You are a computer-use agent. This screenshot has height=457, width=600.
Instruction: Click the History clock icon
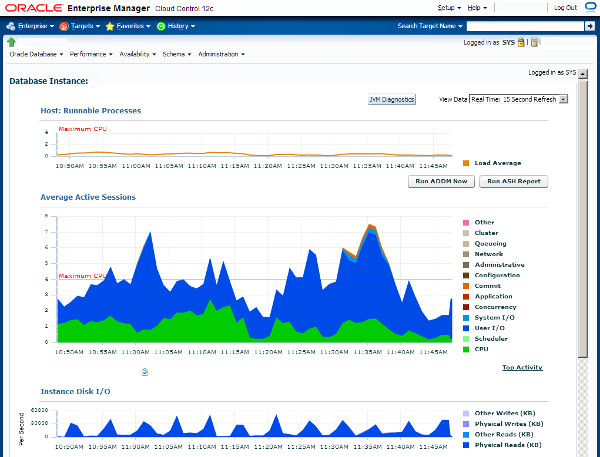(x=160, y=26)
